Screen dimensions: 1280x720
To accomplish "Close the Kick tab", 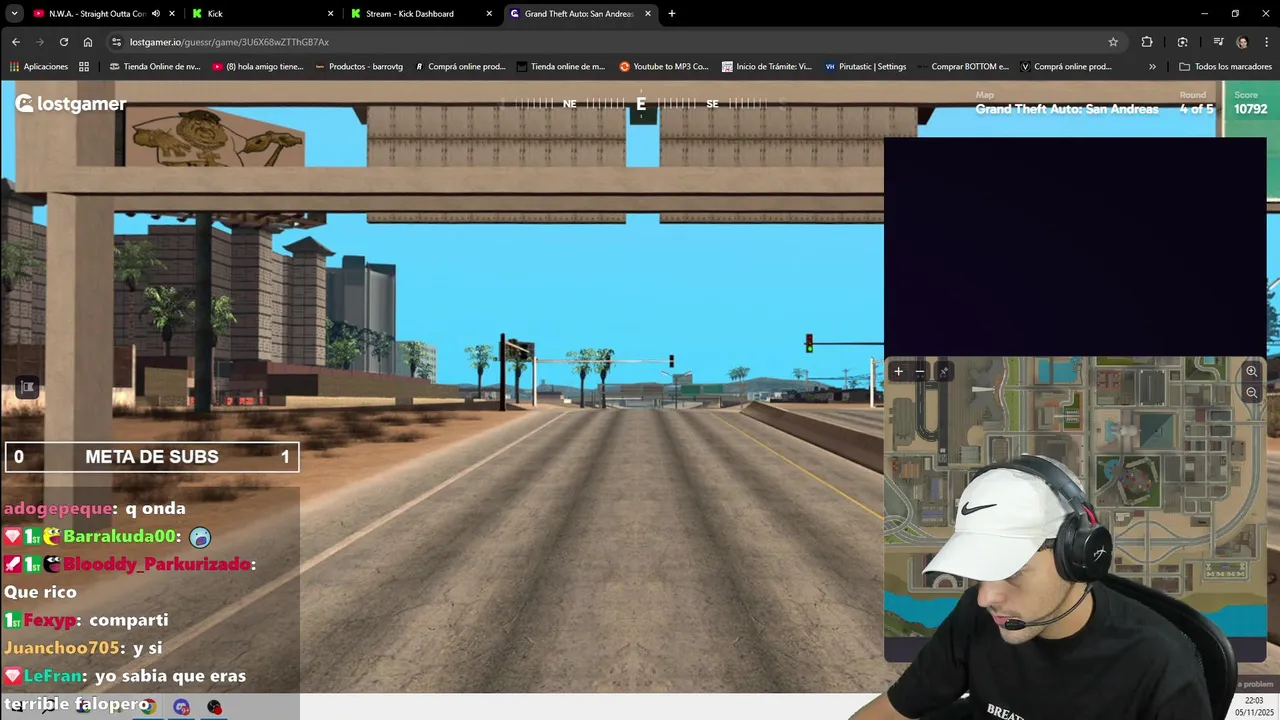I will pyautogui.click(x=331, y=14).
